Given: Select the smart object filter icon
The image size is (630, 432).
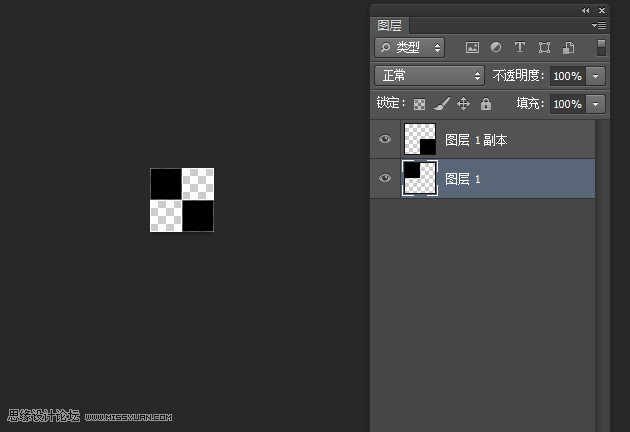Looking at the screenshot, I should (x=568, y=47).
